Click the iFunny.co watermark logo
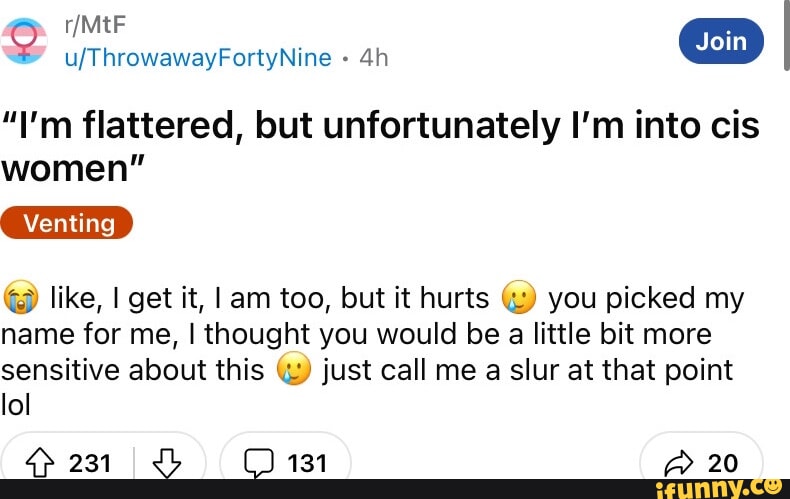The width and height of the screenshot is (790, 499). [713, 489]
